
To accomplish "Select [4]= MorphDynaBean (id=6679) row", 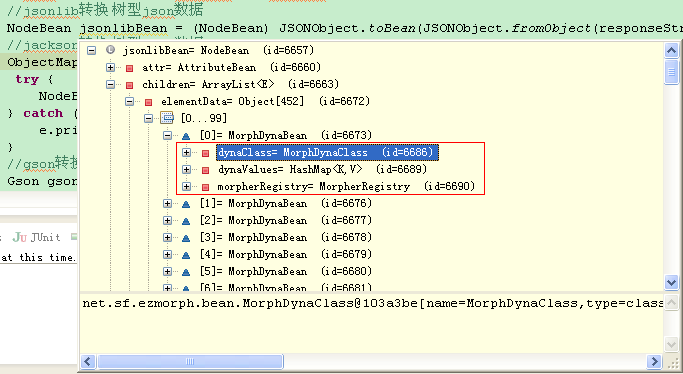I will click(286, 254).
